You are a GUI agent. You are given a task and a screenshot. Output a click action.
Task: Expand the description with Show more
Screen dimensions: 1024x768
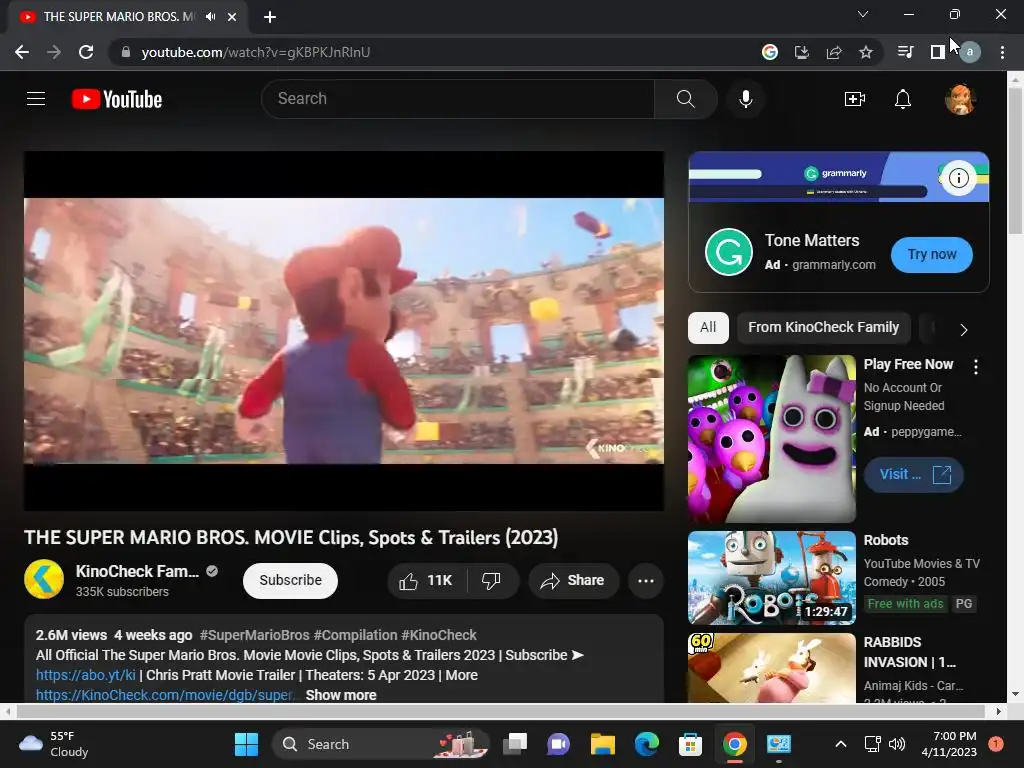coord(341,696)
